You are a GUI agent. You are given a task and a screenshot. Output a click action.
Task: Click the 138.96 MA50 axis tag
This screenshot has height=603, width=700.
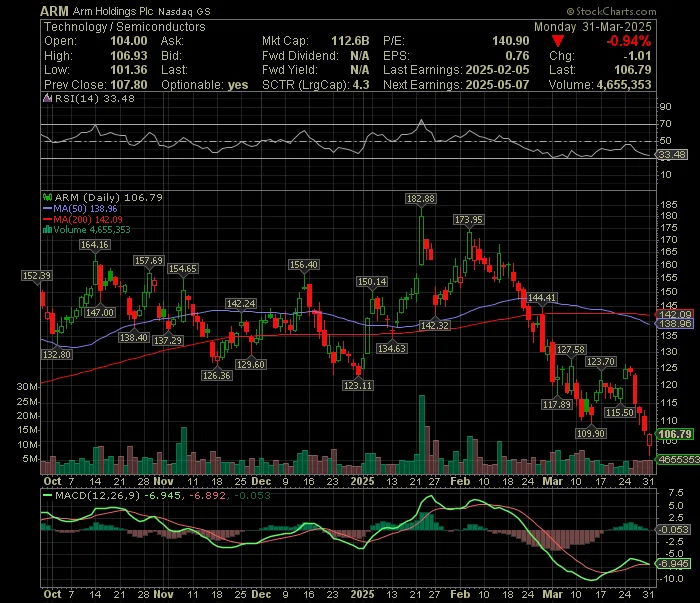pos(675,324)
